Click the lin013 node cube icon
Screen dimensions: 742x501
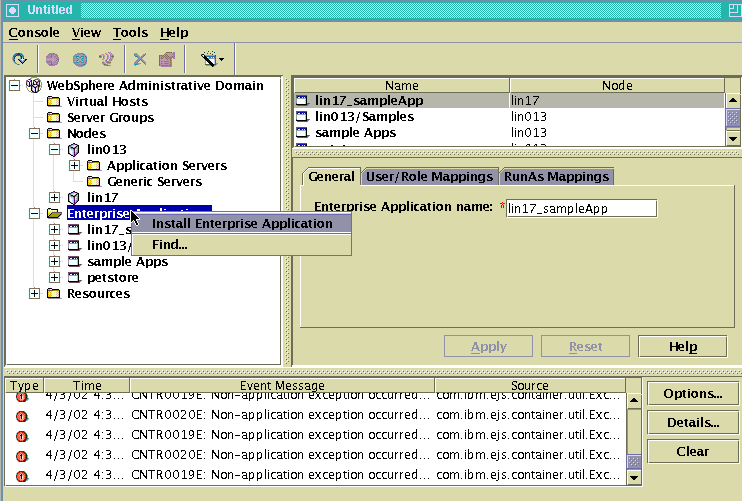[x=73, y=149]
